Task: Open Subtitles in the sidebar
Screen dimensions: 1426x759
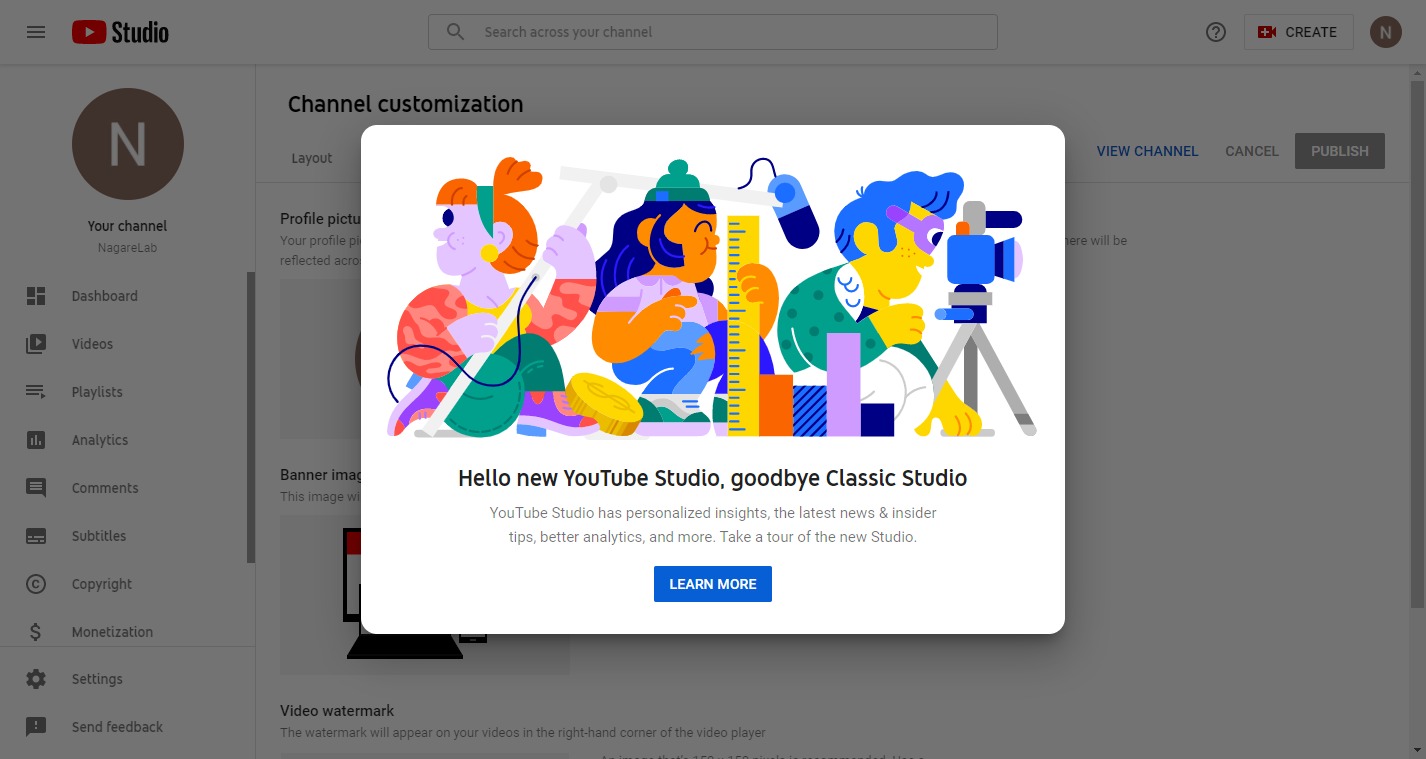Action: (x=99, y=536)
